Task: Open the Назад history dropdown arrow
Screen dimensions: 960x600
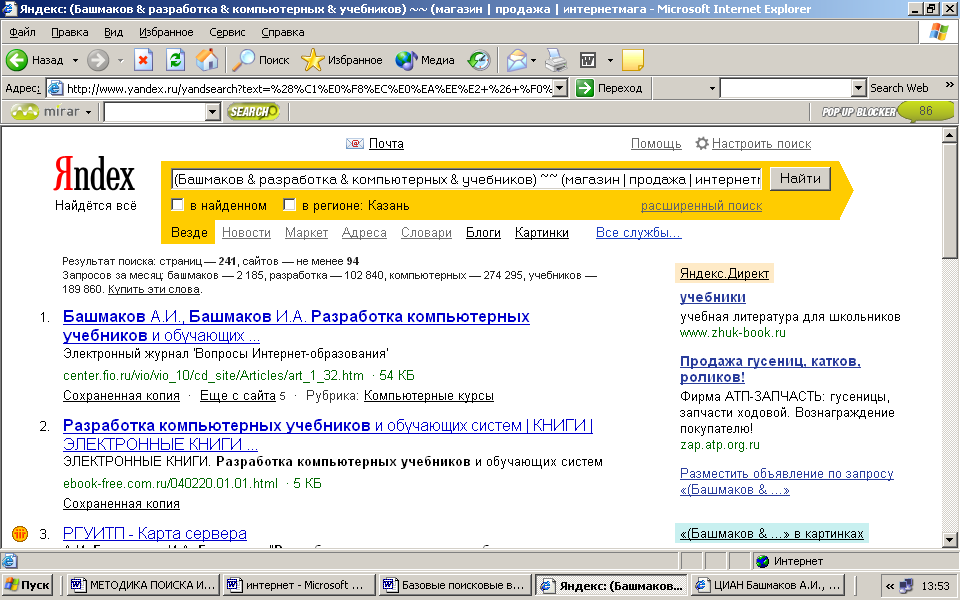Action: (75, 61)
